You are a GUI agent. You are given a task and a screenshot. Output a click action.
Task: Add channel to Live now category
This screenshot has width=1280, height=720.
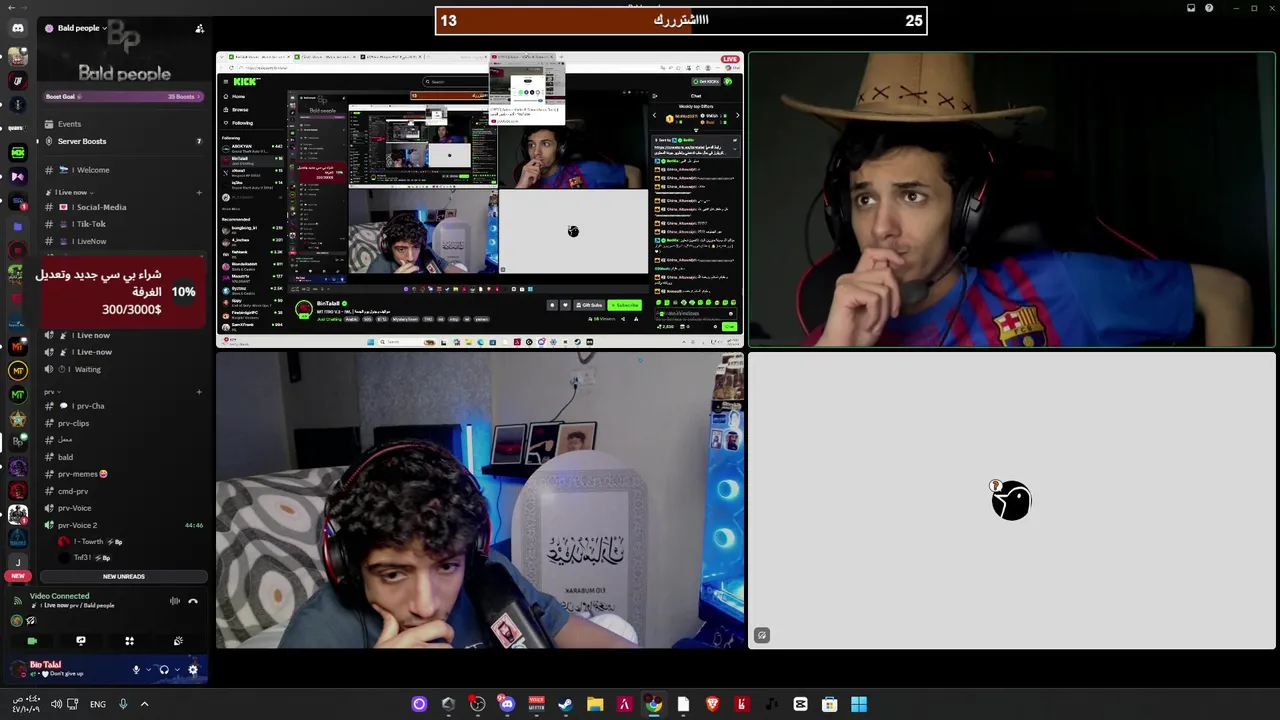point(199,192)
